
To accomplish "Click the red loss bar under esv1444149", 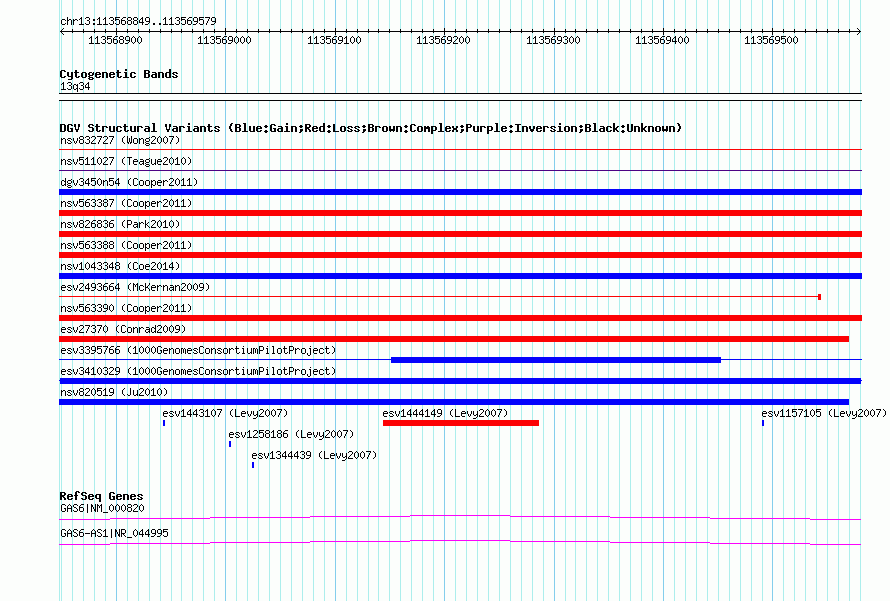I will (x=461, y=423).
